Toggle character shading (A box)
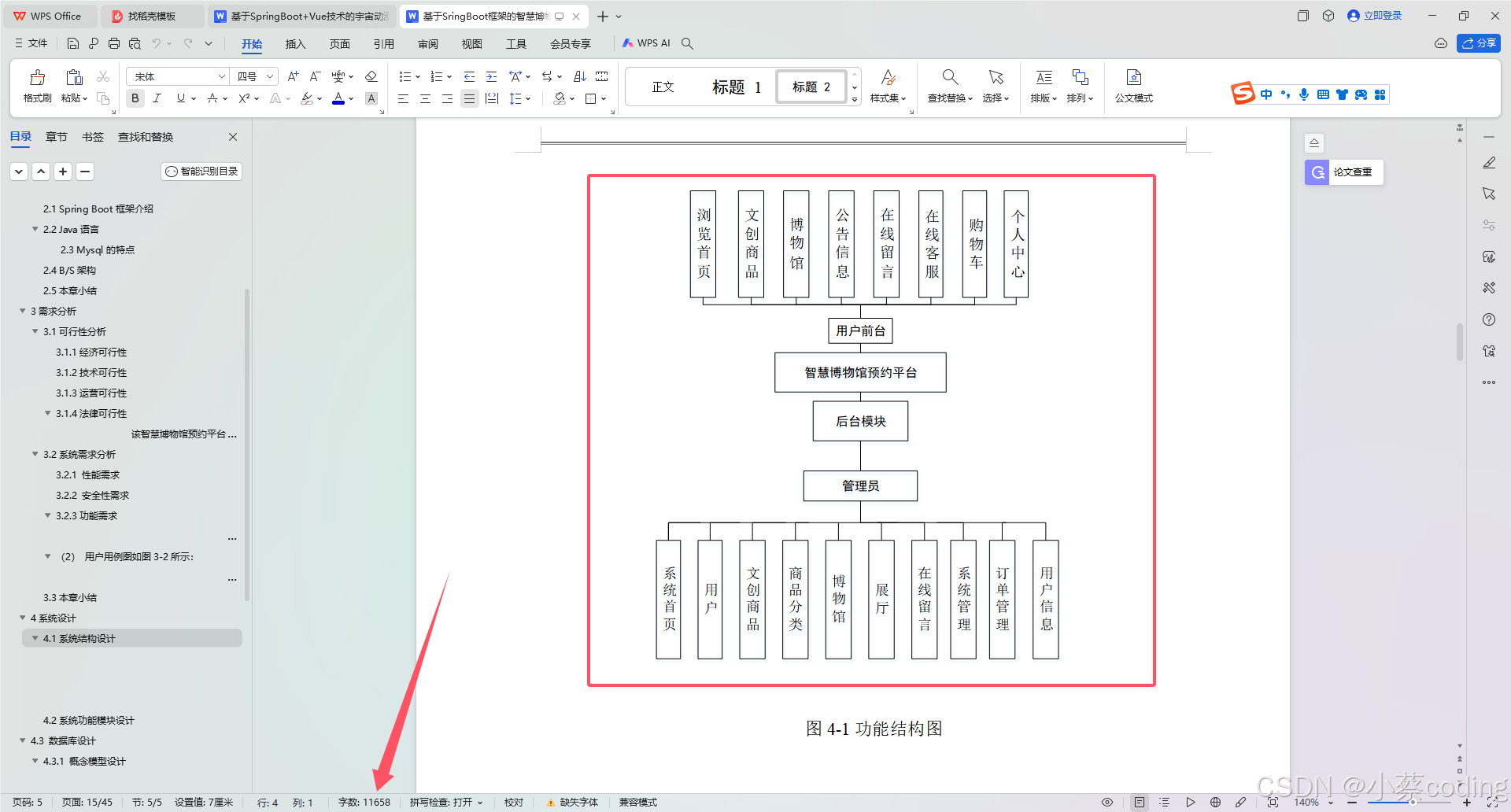 coord(371,98)
